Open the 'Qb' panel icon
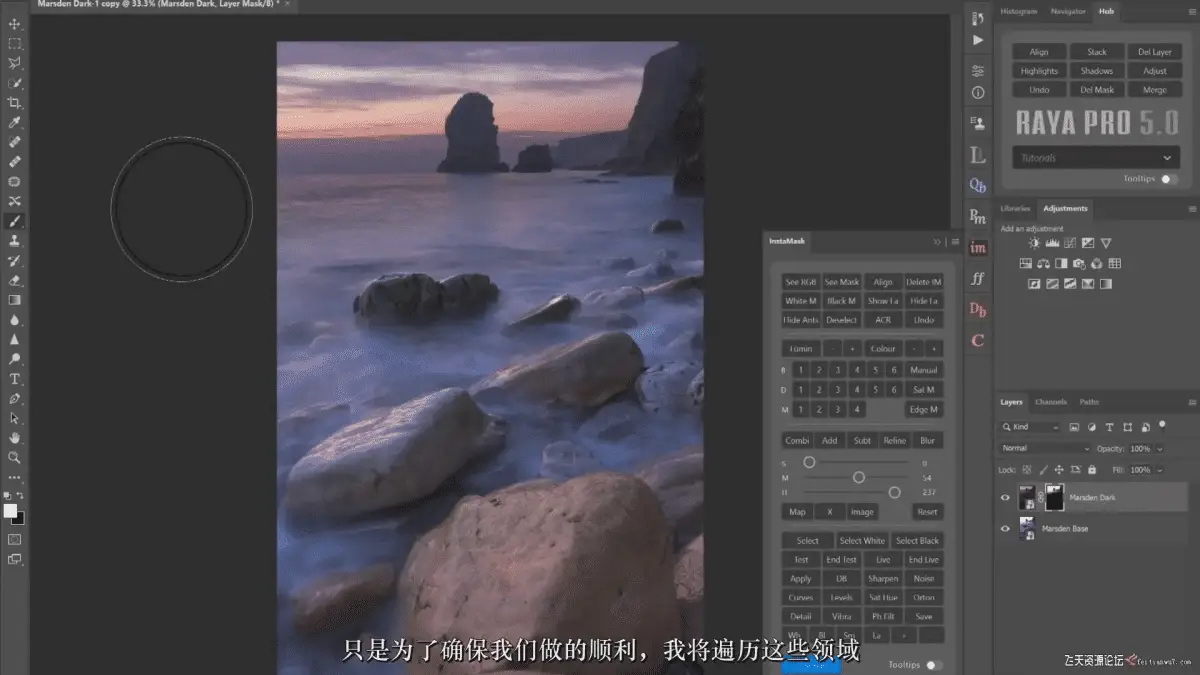 (978, 186)
